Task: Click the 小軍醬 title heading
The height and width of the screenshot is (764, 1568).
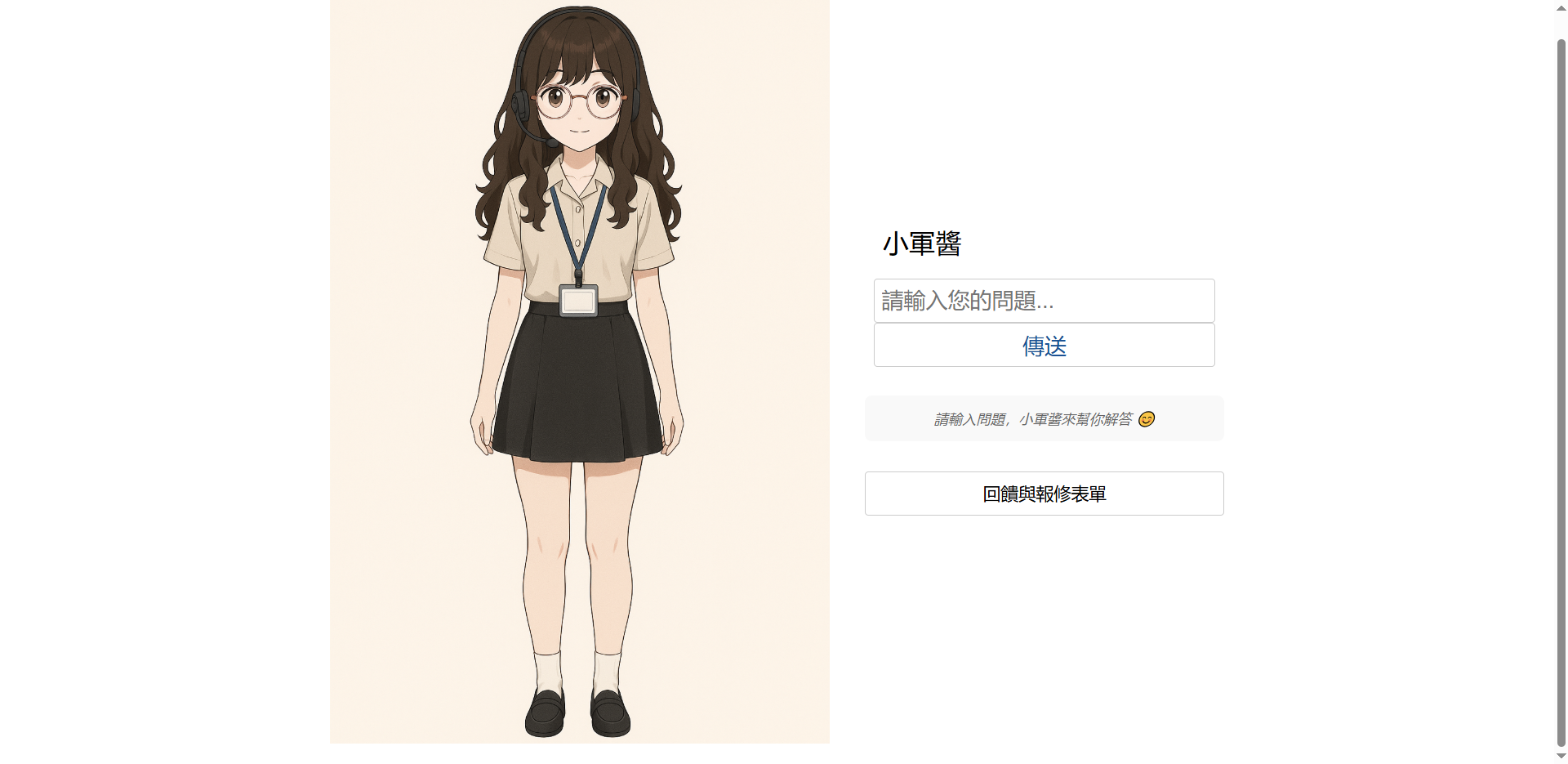Action: click(x=922, y=243)
